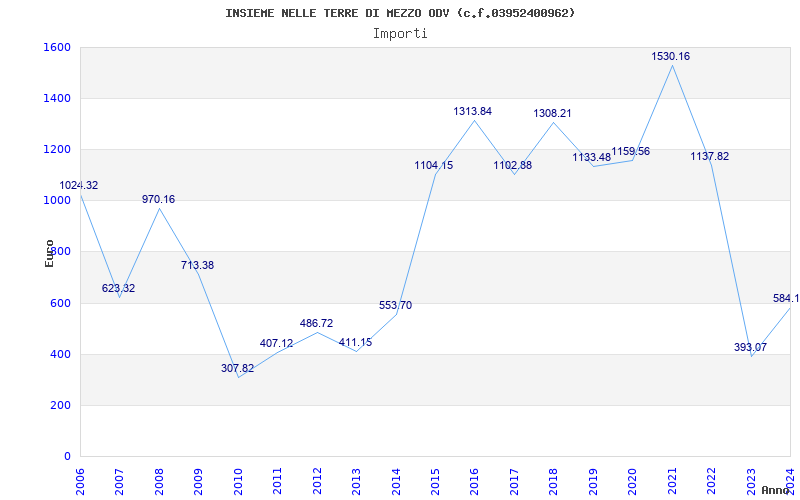Click the 600 y-axis tick label
This screenshot has height=500, width=800.
tap(58, 304)
